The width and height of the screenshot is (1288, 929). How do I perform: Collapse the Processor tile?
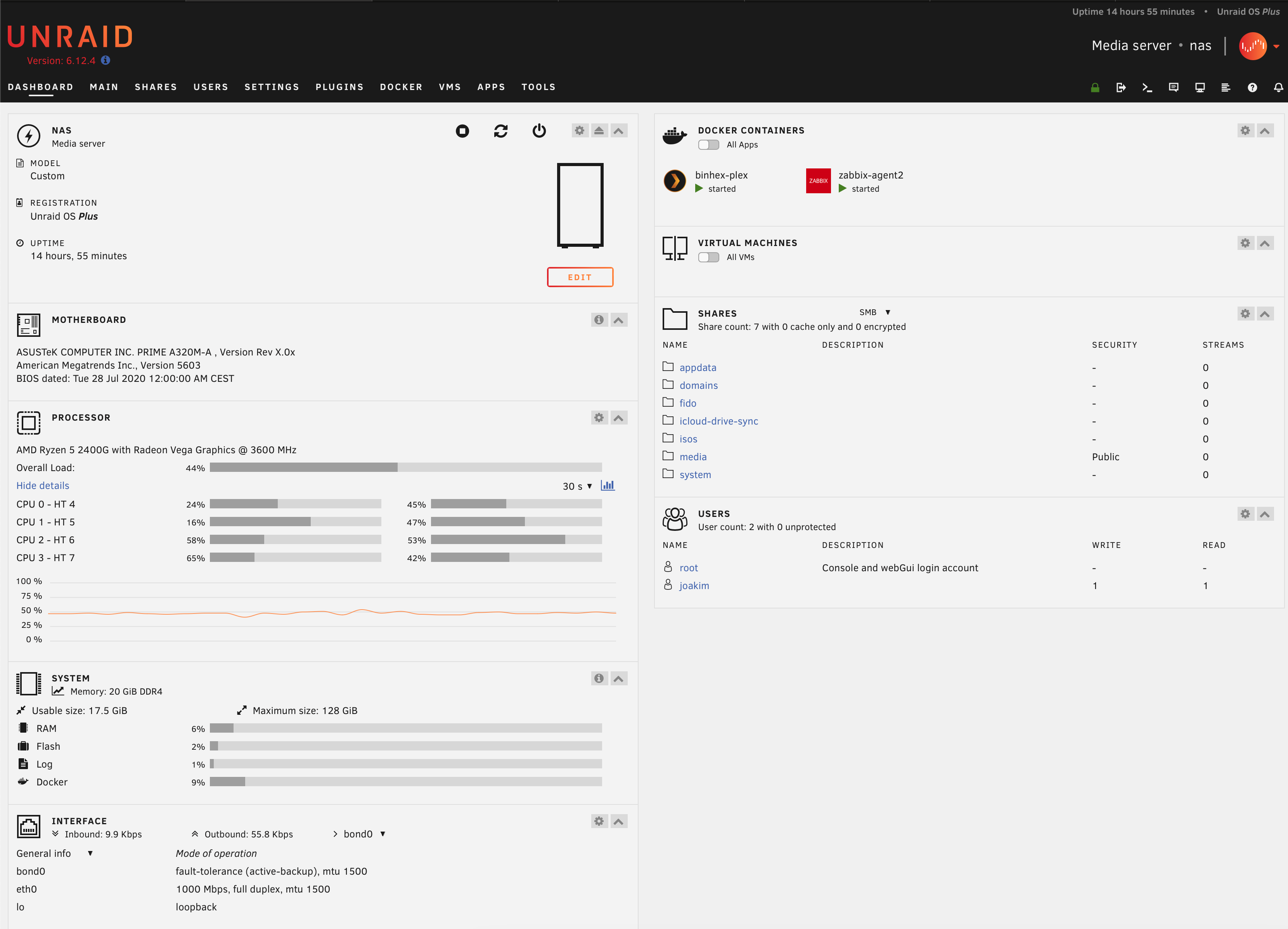[618, 418]
